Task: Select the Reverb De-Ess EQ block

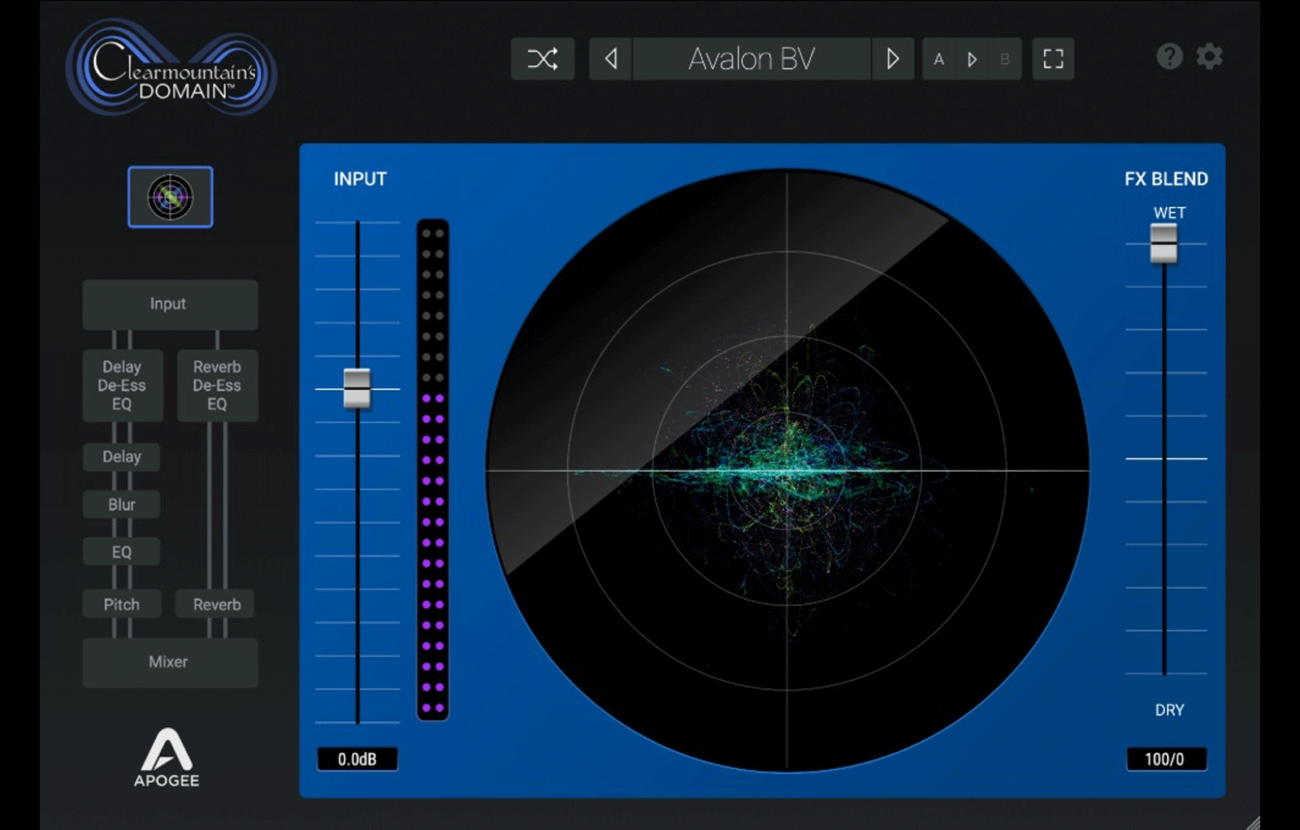Action: coord(217,385)
